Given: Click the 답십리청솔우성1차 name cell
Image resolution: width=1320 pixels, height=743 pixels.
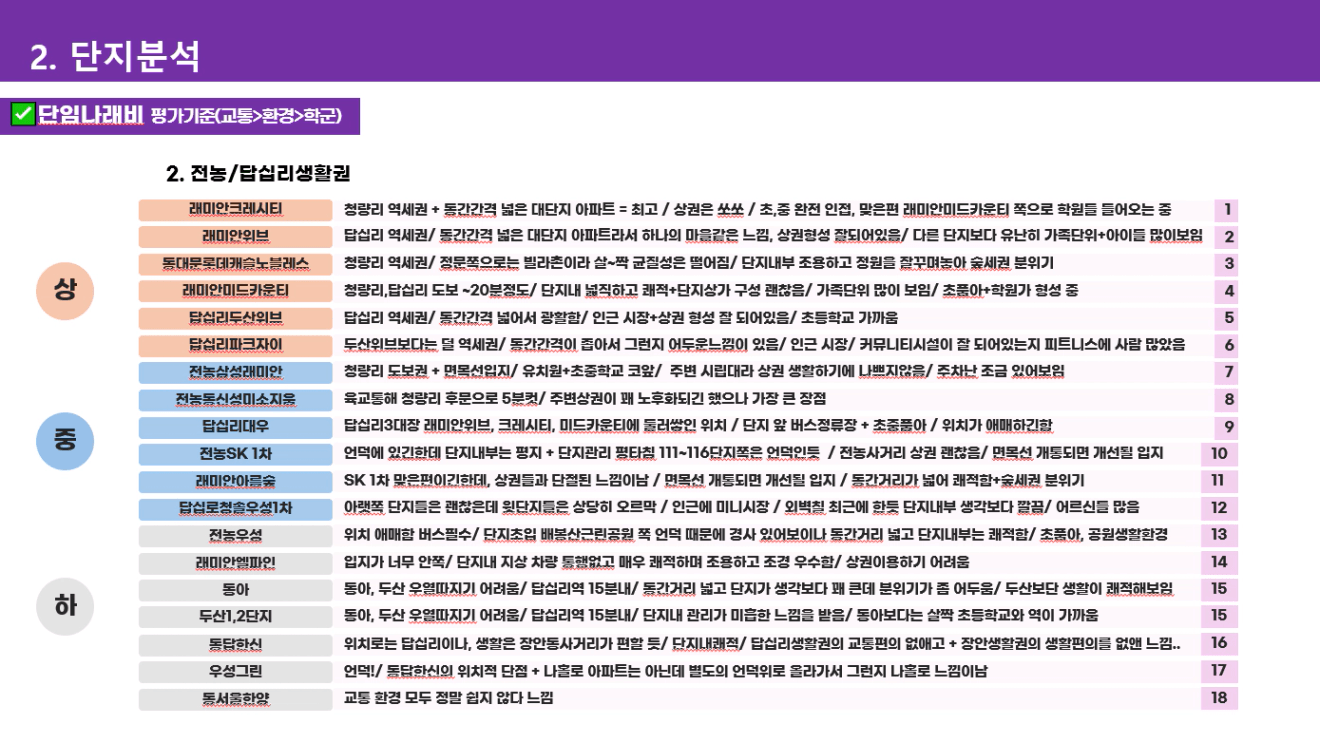Looking at the screenshot, I should pyautogui.click(x=235, y=508).
